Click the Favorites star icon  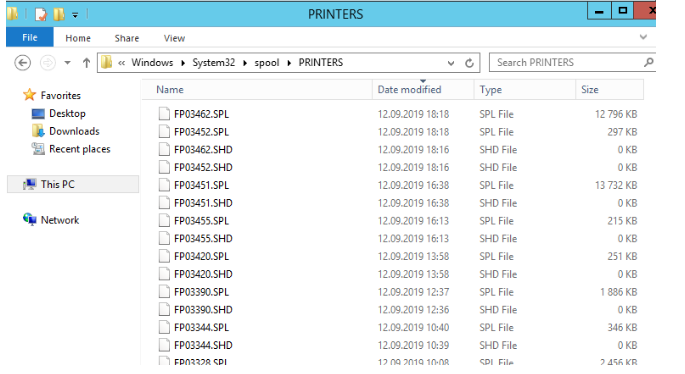point(29,95)
